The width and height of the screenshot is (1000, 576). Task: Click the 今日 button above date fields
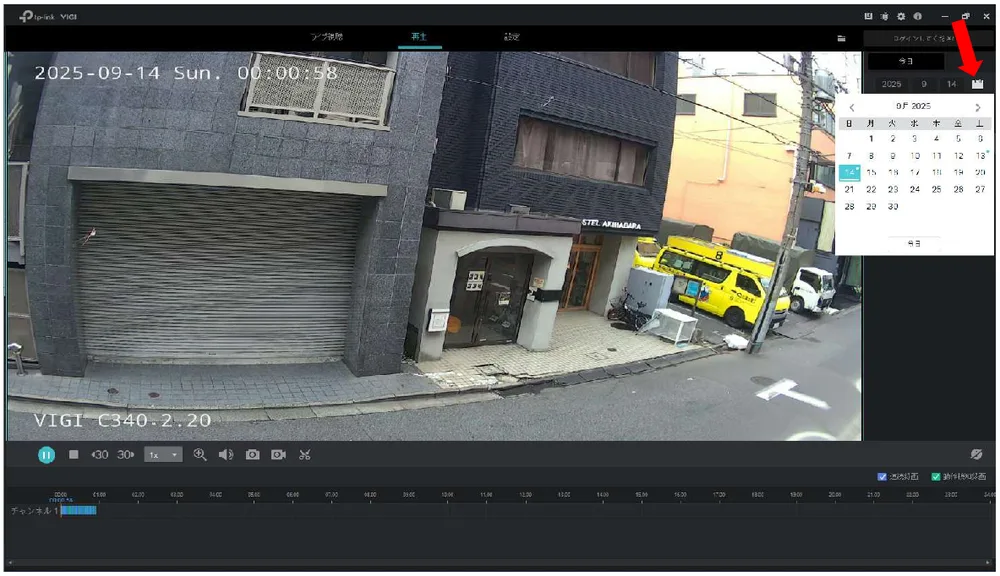[906, 61]
